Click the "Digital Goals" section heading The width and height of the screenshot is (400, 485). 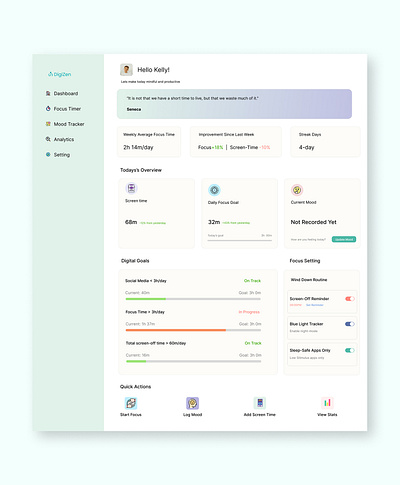tap(135, 261)
